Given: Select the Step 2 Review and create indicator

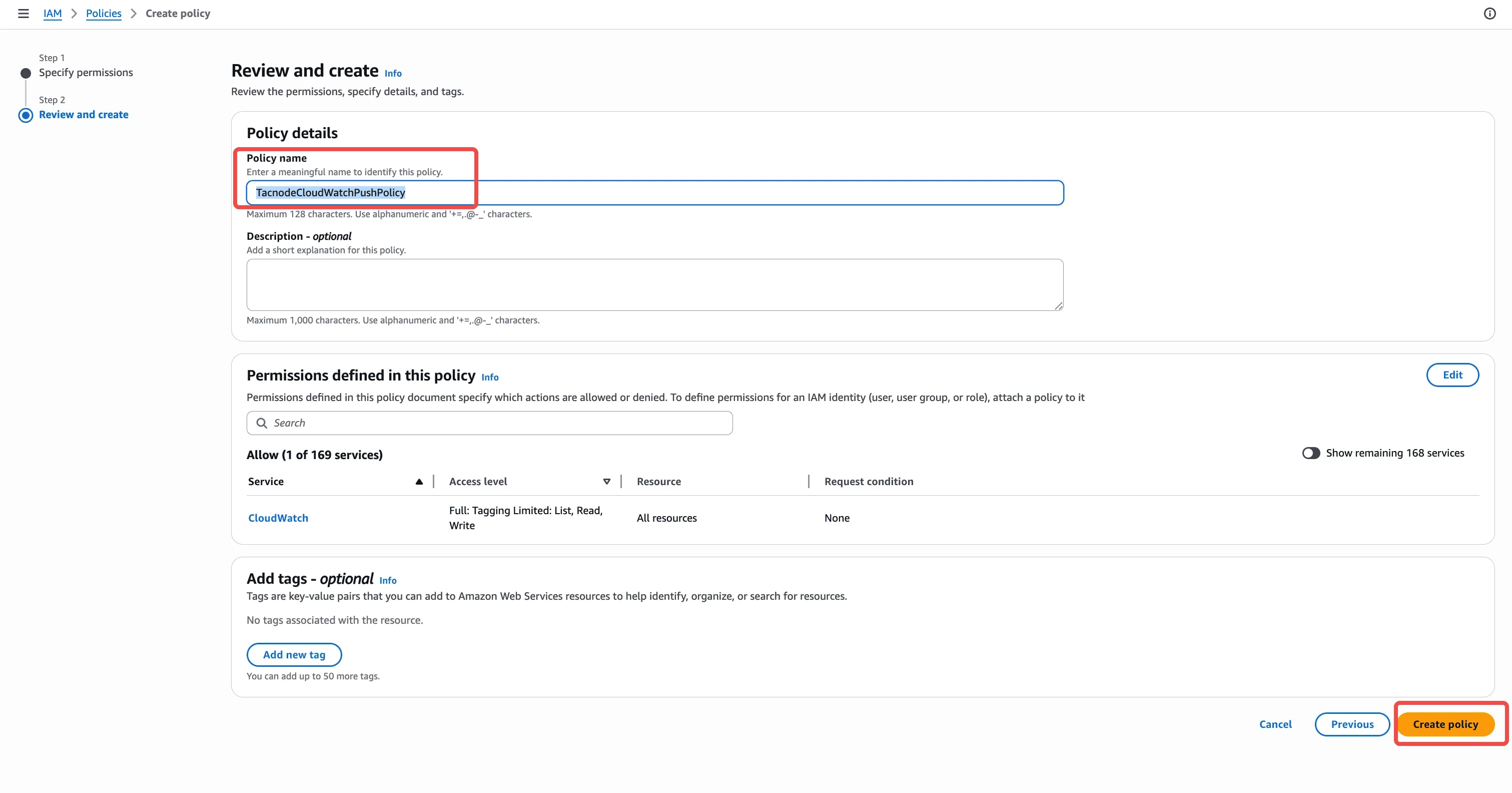Looking at the screenshot, I should 26,115.
